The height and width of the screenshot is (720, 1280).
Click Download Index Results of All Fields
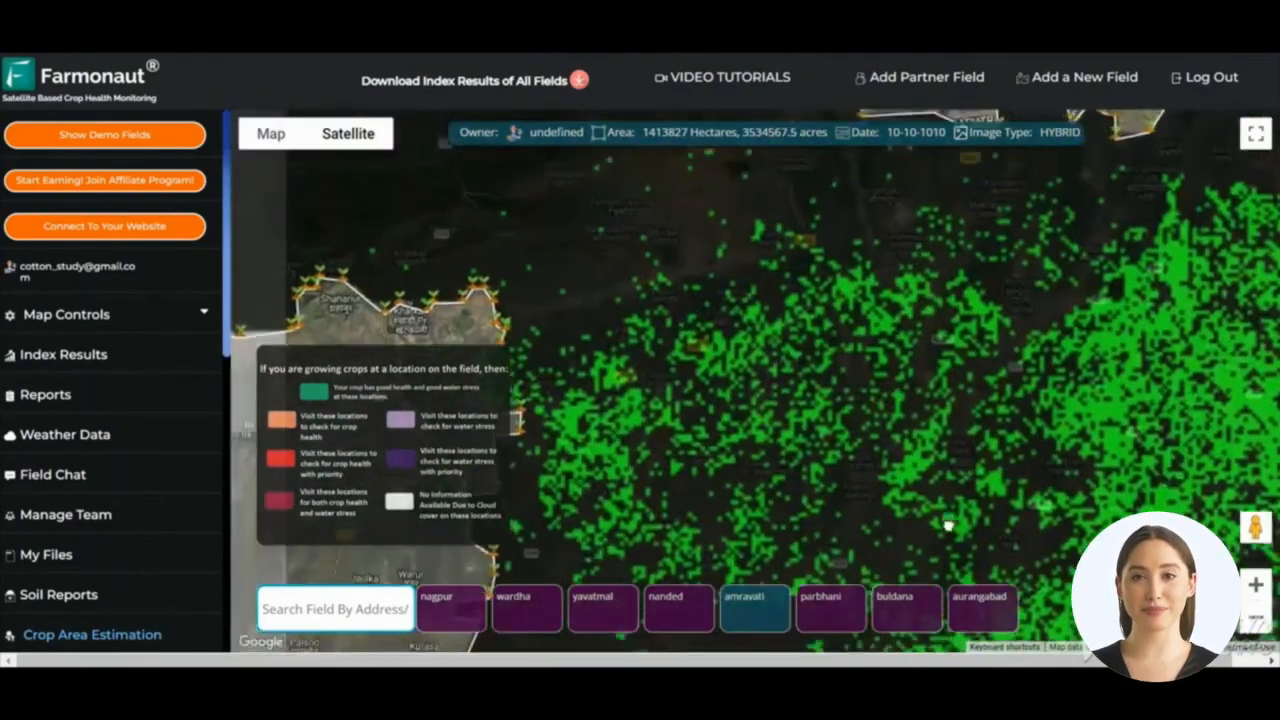click(x=464, y=81)
